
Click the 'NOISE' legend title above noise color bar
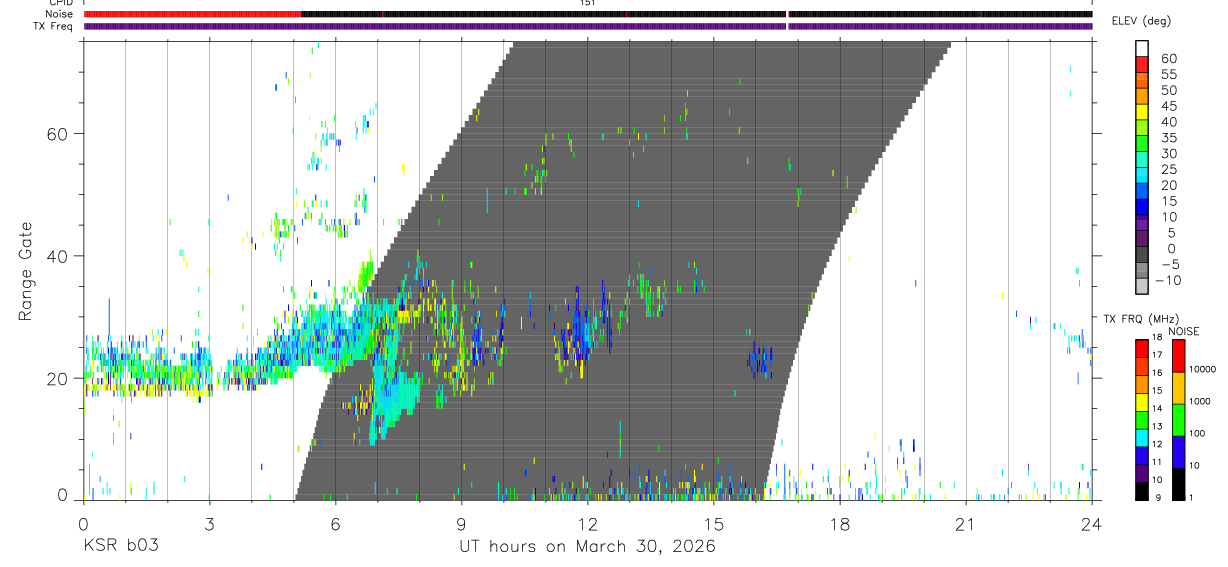[x=1184, y=331]
